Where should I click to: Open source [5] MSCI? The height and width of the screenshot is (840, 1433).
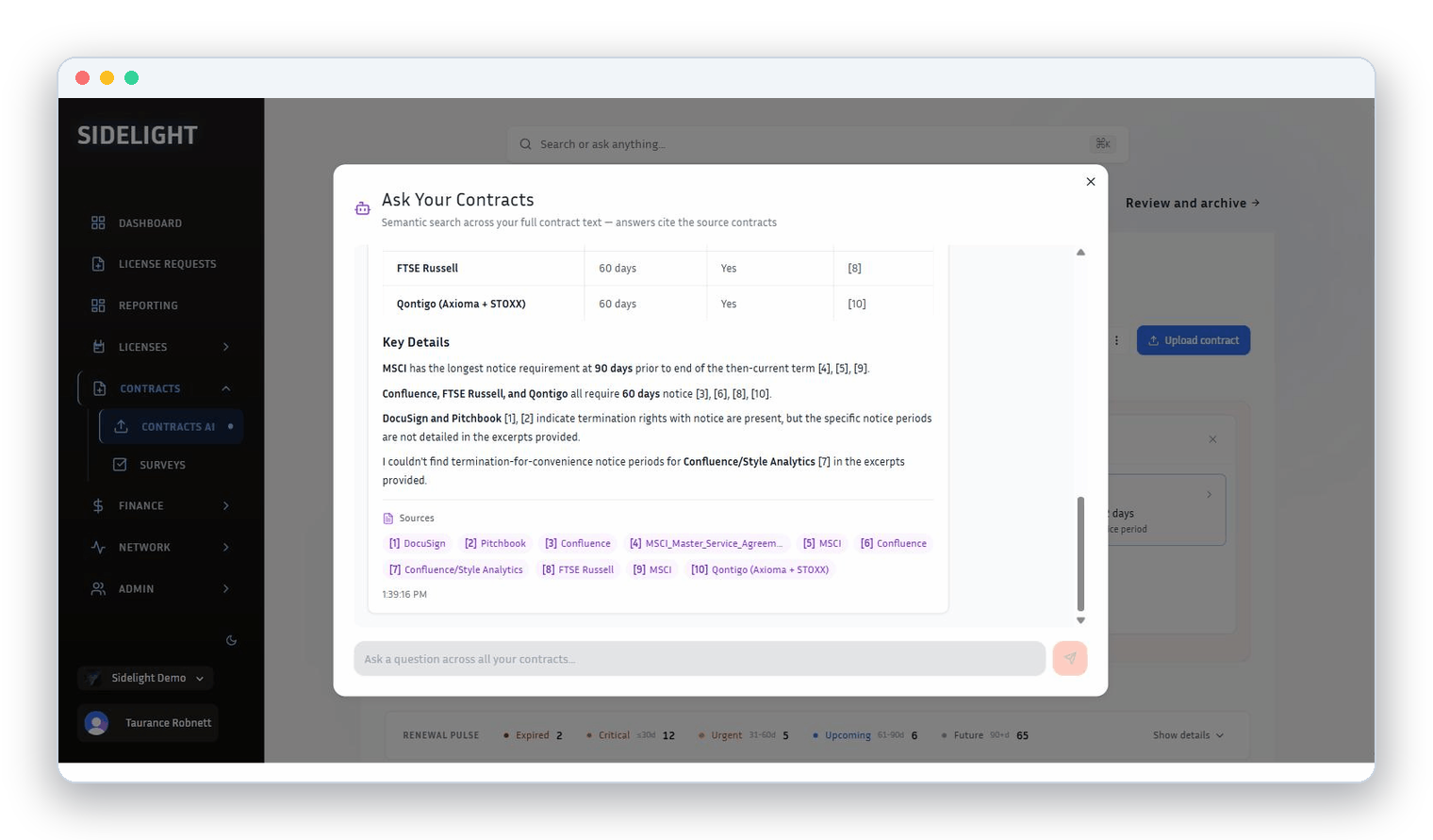tap(822, 544)
